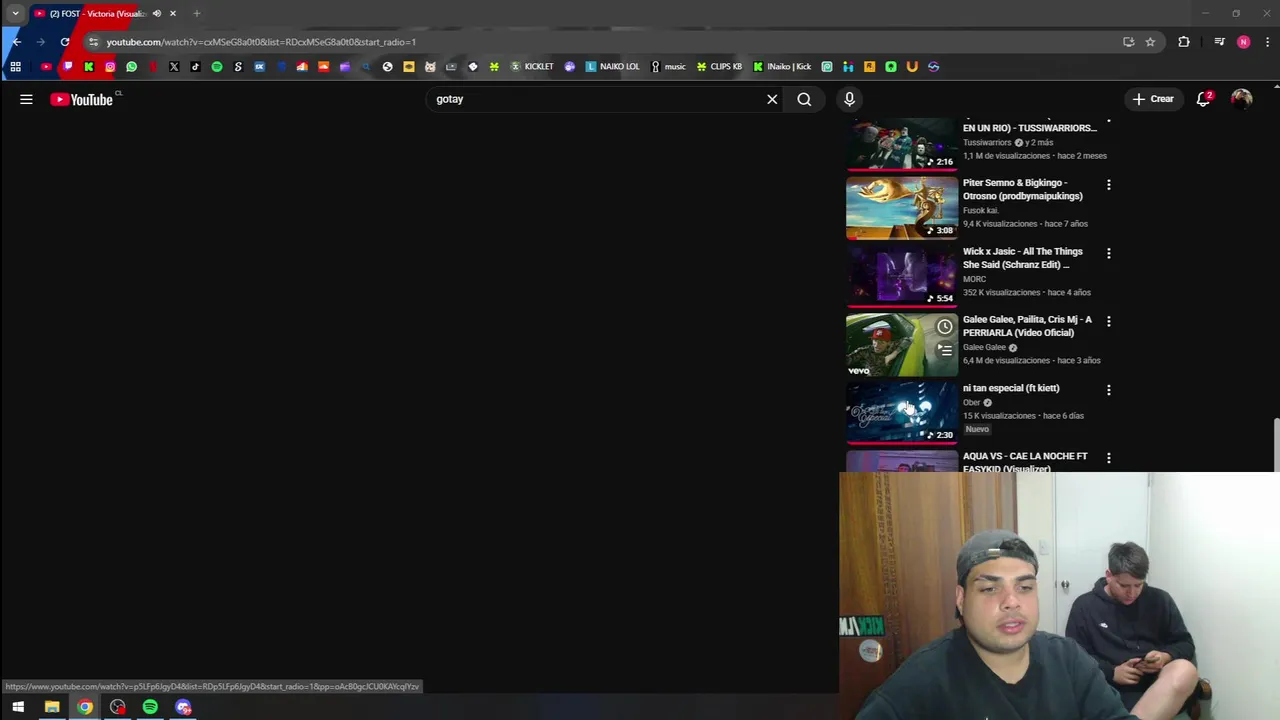Click the Crear button

(x=1153, y=99)
